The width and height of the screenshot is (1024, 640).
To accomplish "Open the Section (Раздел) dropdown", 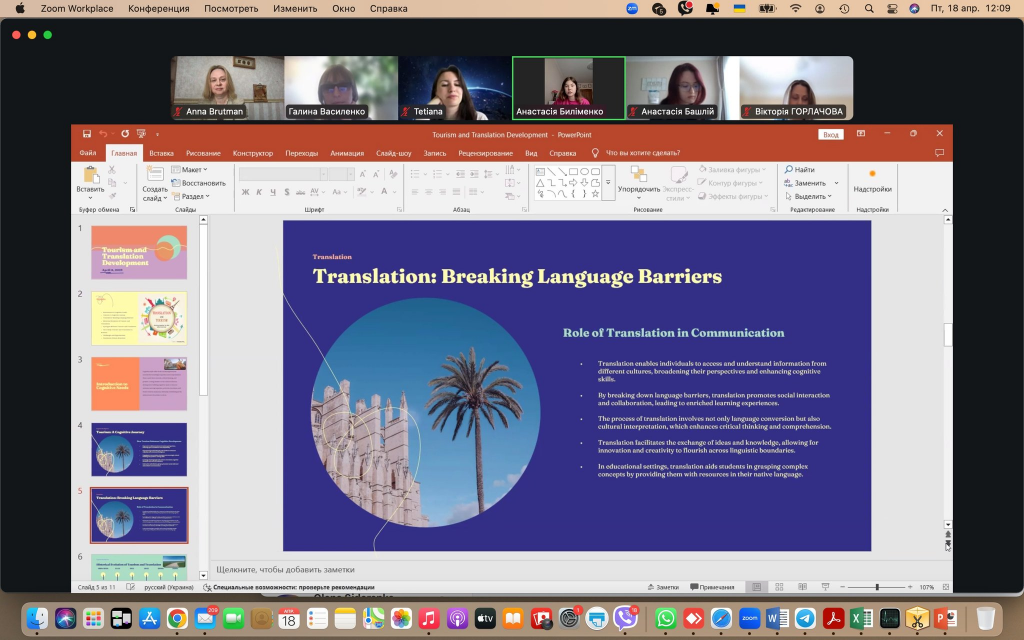I will pyautogui.click(x=193, y=196).
